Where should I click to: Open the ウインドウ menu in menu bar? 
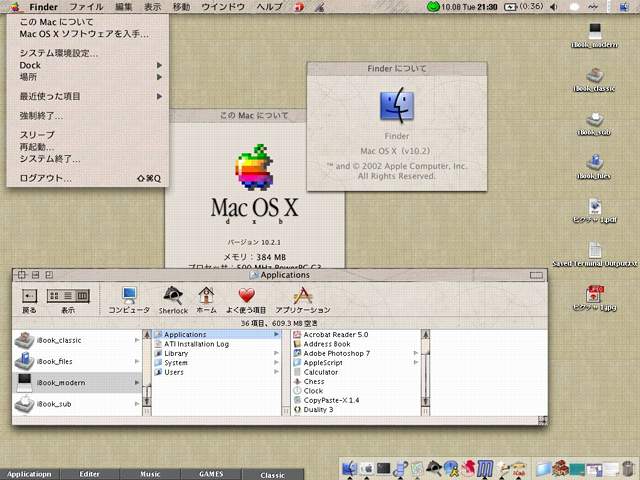pyautogui.click(x=223, y=7)
